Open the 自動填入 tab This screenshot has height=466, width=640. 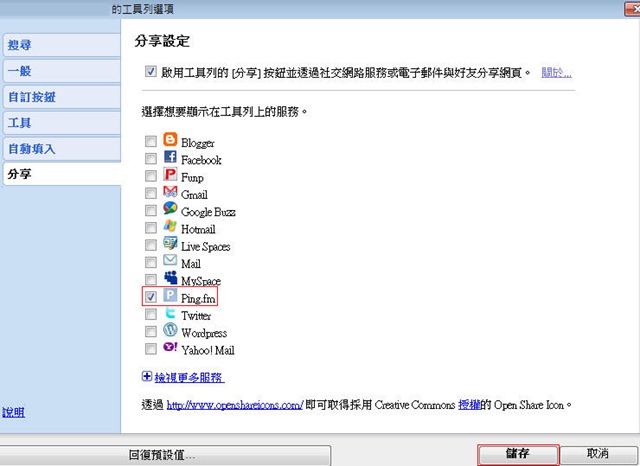(62, 149)
